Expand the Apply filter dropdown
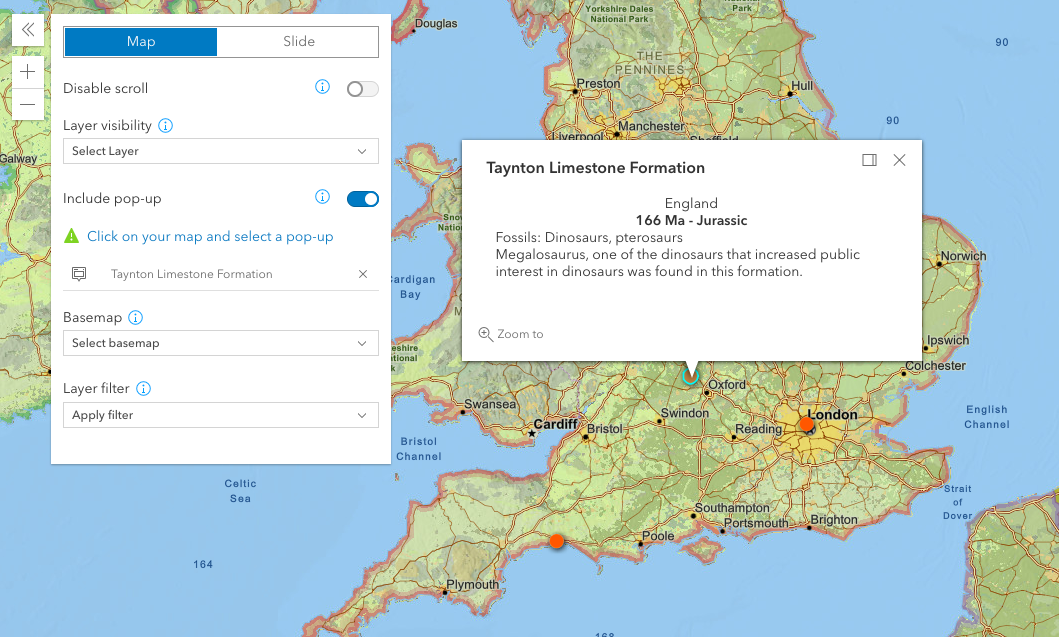Image resolution: width=1059 pixels, height=637 pixels. tap(220, 415)
